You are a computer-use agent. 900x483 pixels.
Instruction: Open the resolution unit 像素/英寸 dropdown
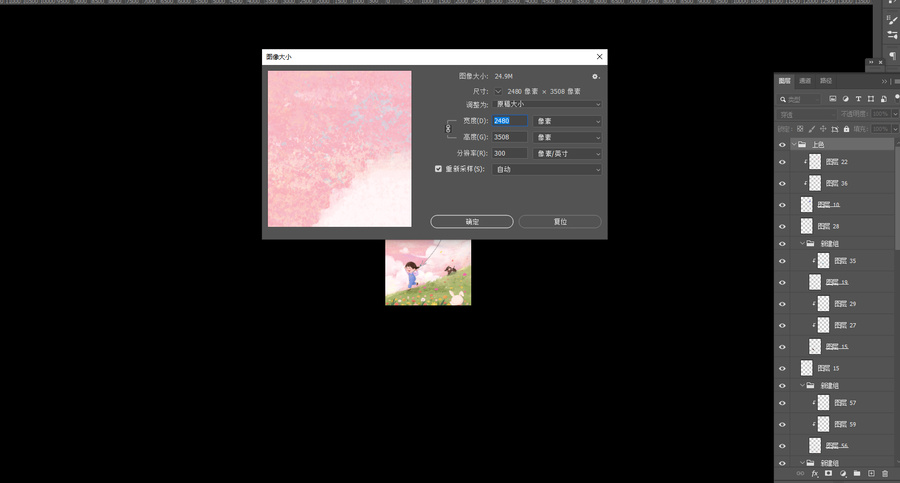[567, 153]
